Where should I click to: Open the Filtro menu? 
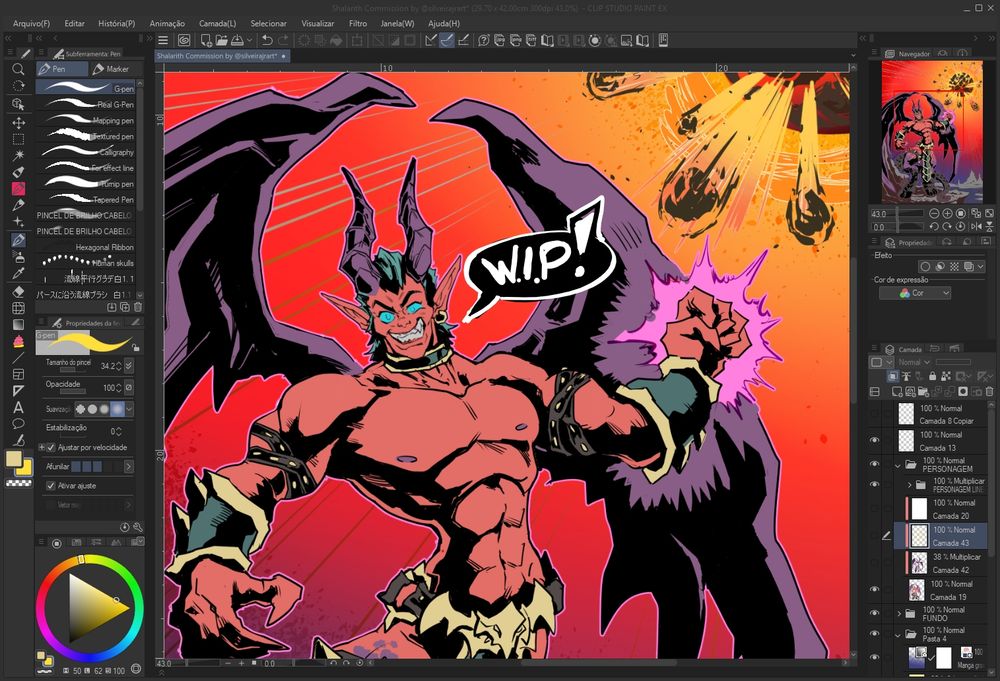[x=357, y=22]
